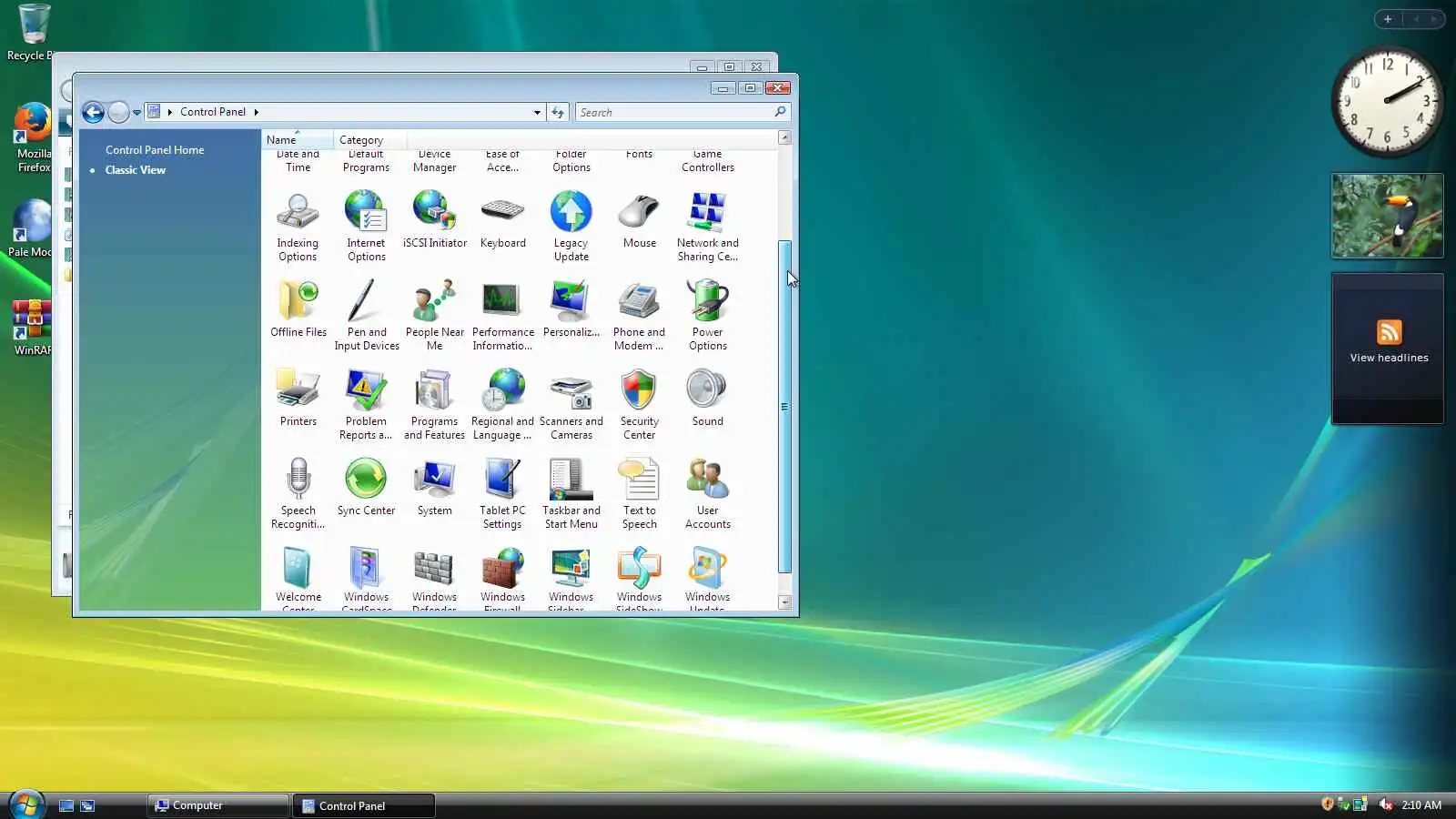This screenshot has width=1456, height=819.
Task: Open People Near Me
Action: click(435, 317)
